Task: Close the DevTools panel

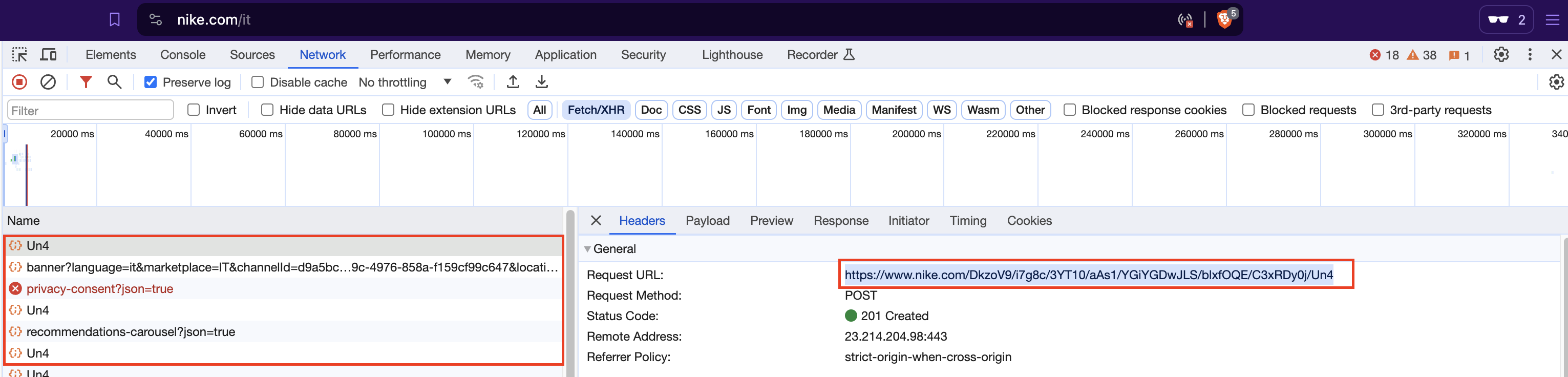Action: 1556,55
